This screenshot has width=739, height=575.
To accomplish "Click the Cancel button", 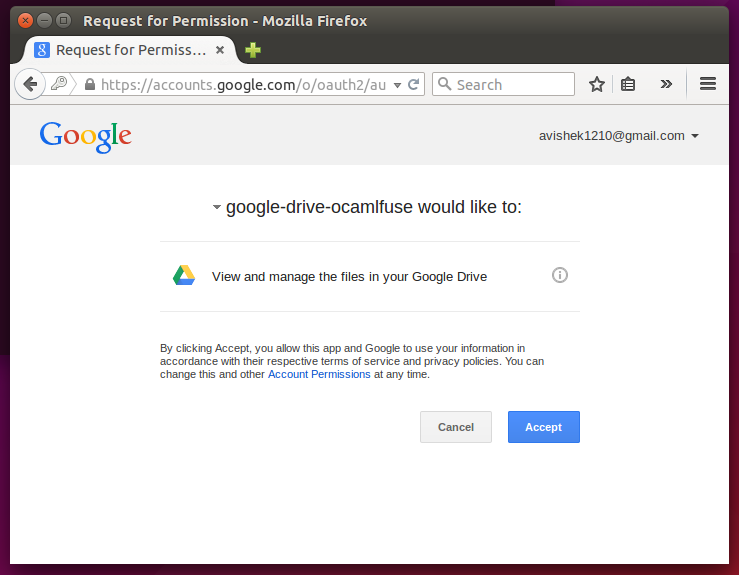I will click(x=456, y=427).
